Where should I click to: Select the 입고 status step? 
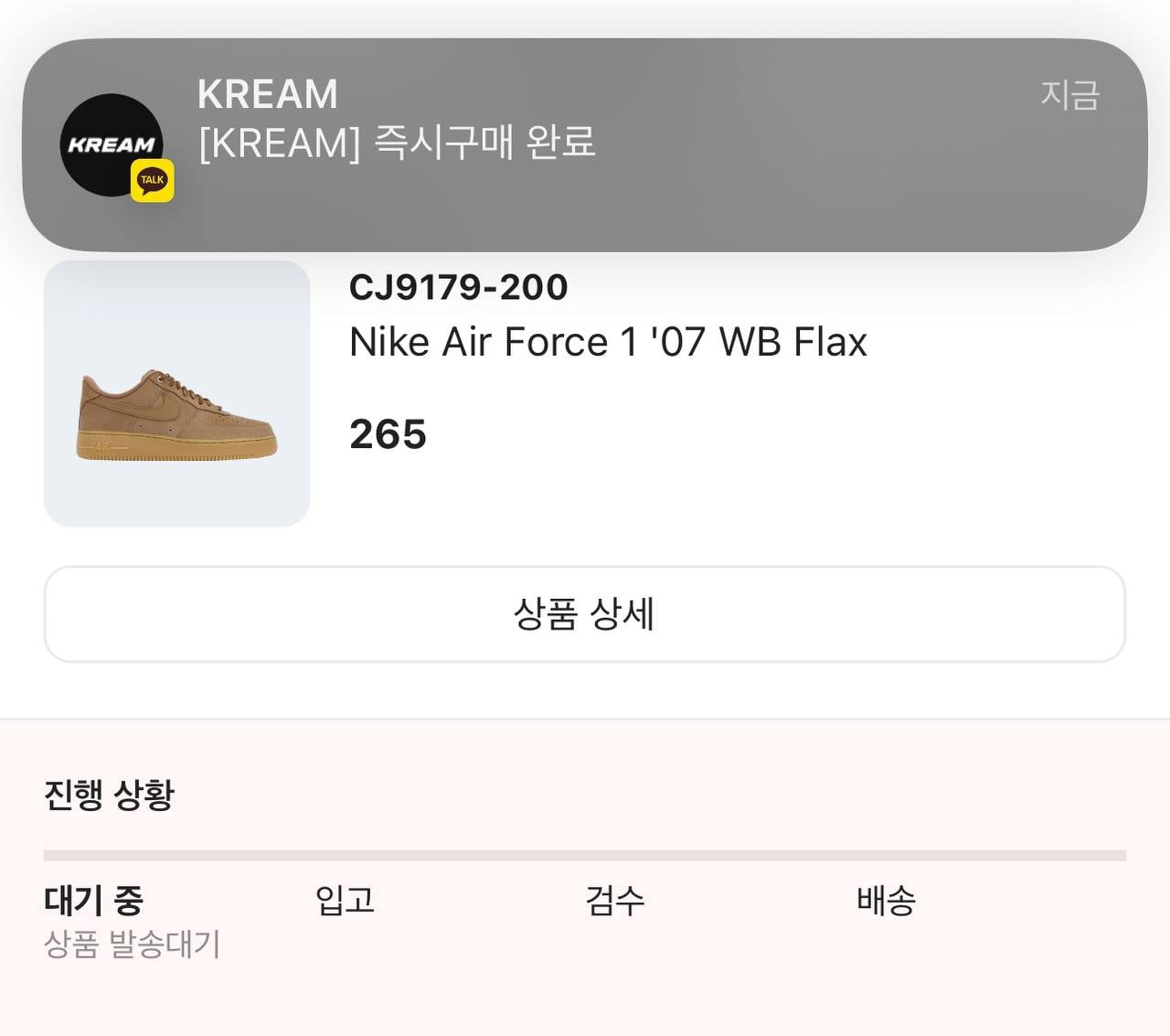tap(345, 900)
